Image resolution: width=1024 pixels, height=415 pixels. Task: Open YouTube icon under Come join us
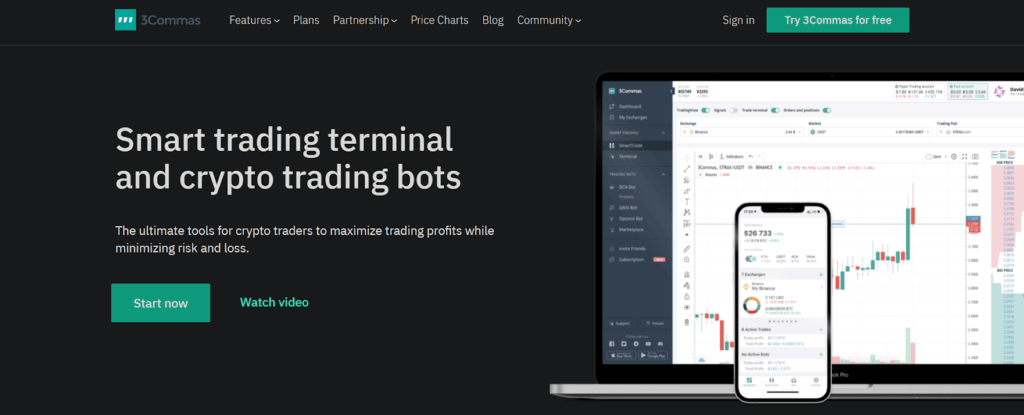click(x=648, y=344)
